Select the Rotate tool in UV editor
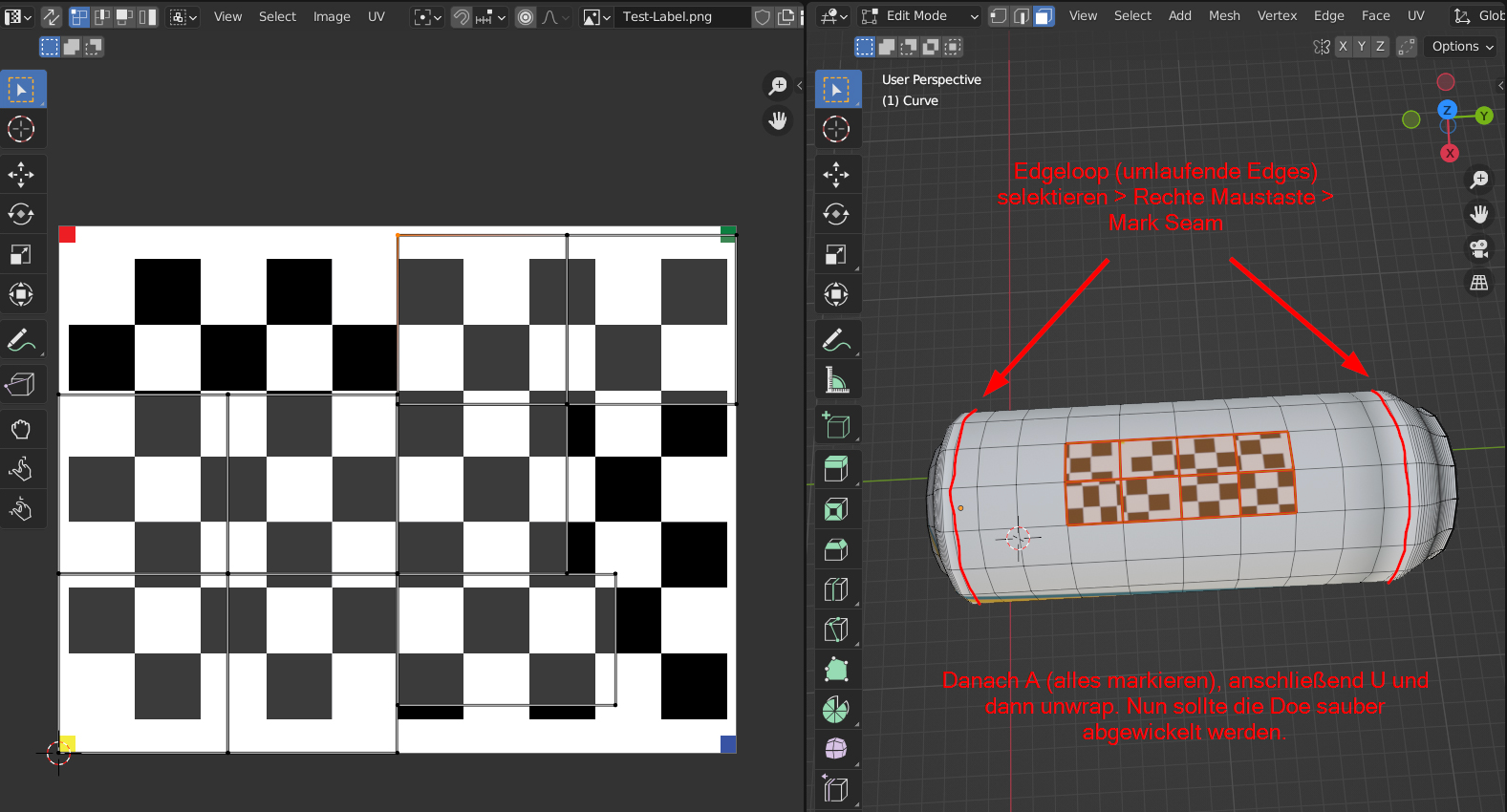1507x812 pixels. 21,214
